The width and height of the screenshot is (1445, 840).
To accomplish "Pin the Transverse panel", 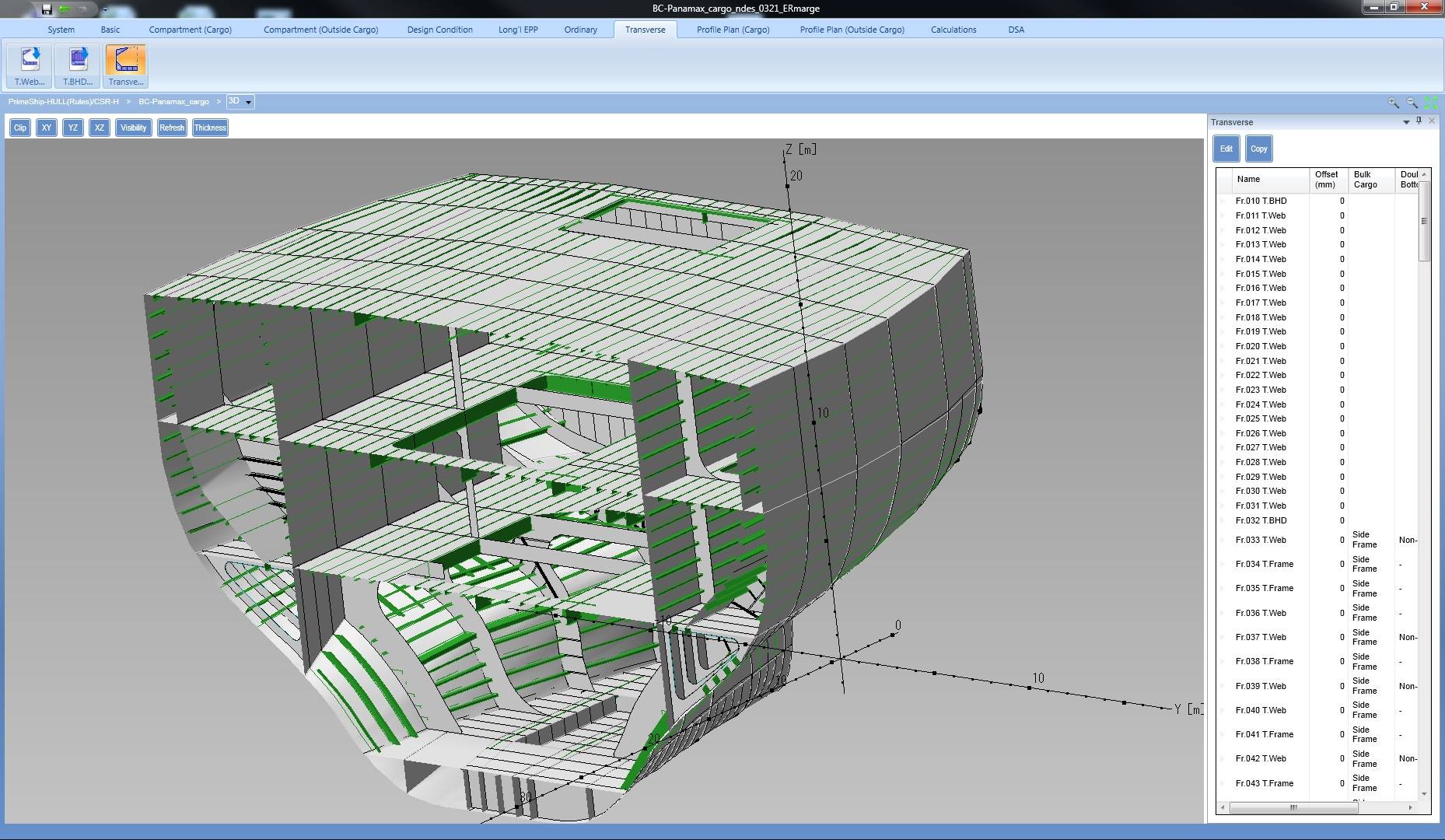I will 1419,121.
